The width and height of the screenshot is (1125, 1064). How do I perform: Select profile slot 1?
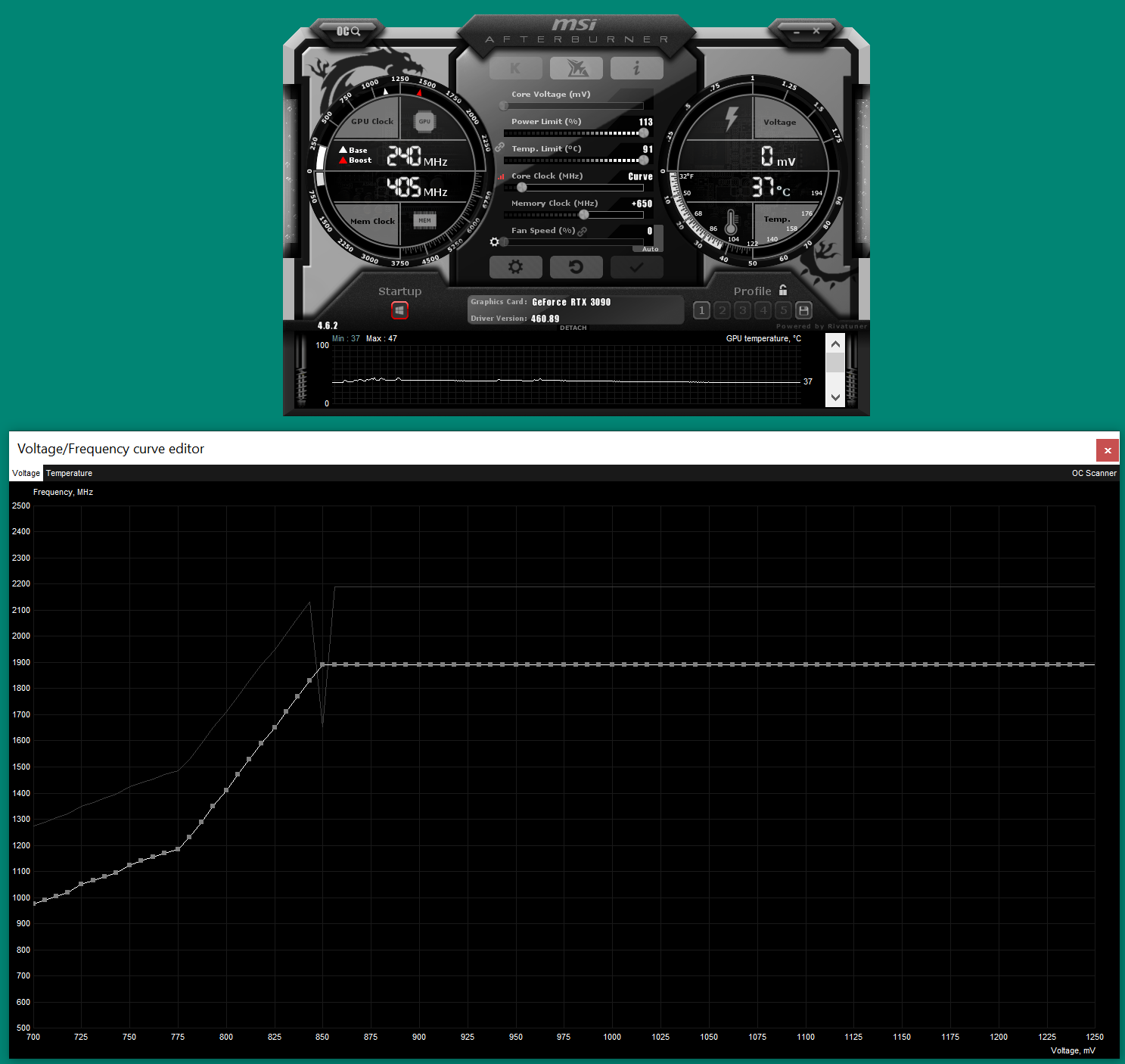701,310
